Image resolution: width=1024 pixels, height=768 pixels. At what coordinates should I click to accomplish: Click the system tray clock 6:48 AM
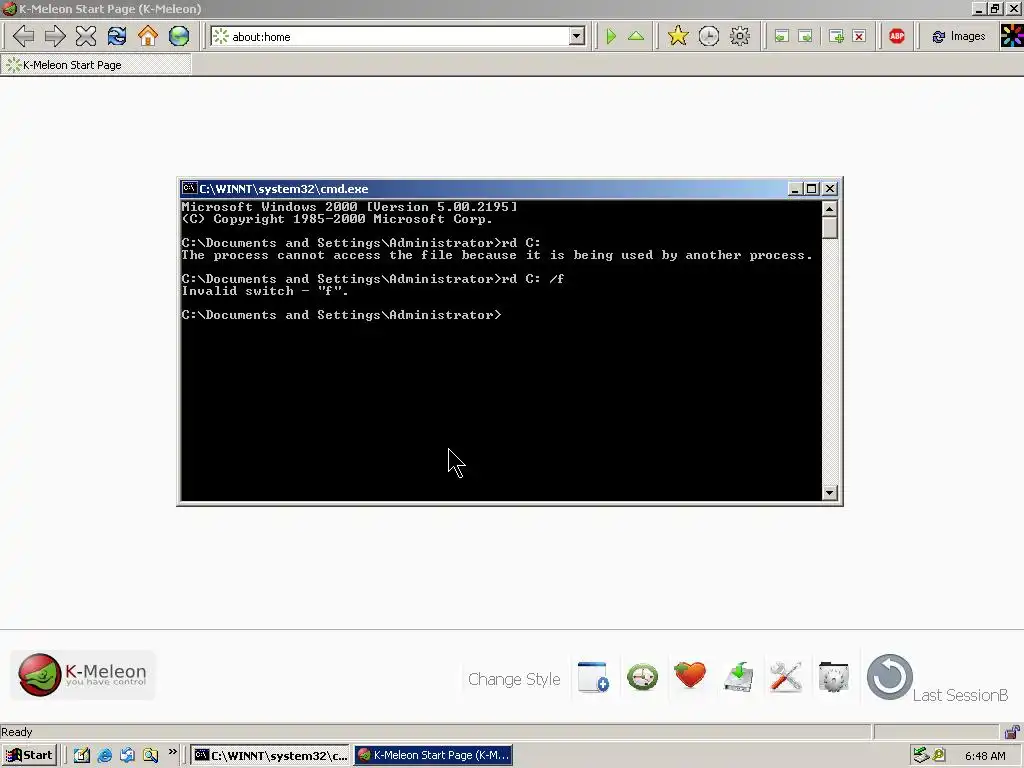985,756
